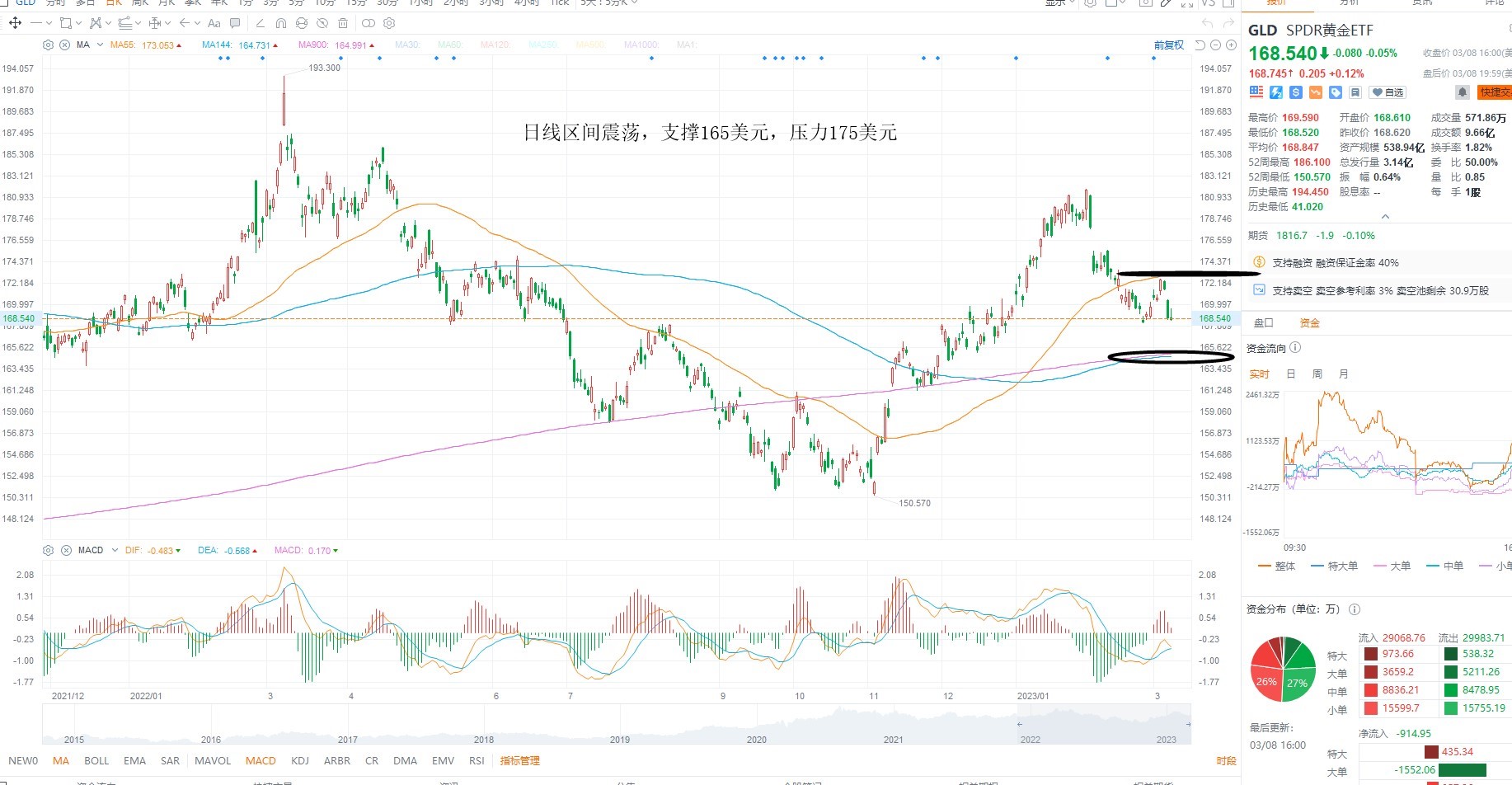1512x785 pixels.
Task: Toggle the magnet snap tool
Action: [281, 23]
